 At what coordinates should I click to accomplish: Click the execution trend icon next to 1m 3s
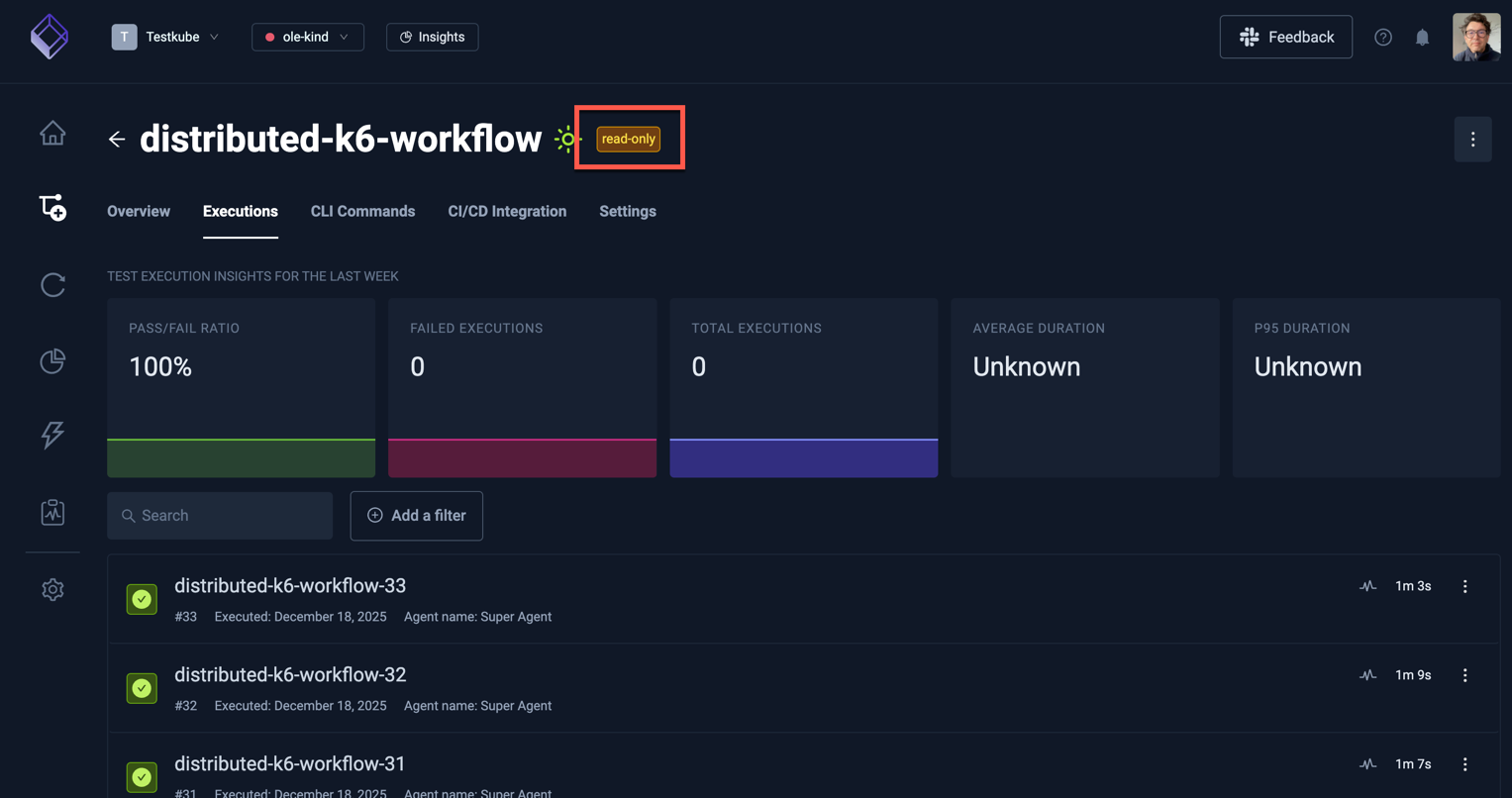[x=1367, y=585]
